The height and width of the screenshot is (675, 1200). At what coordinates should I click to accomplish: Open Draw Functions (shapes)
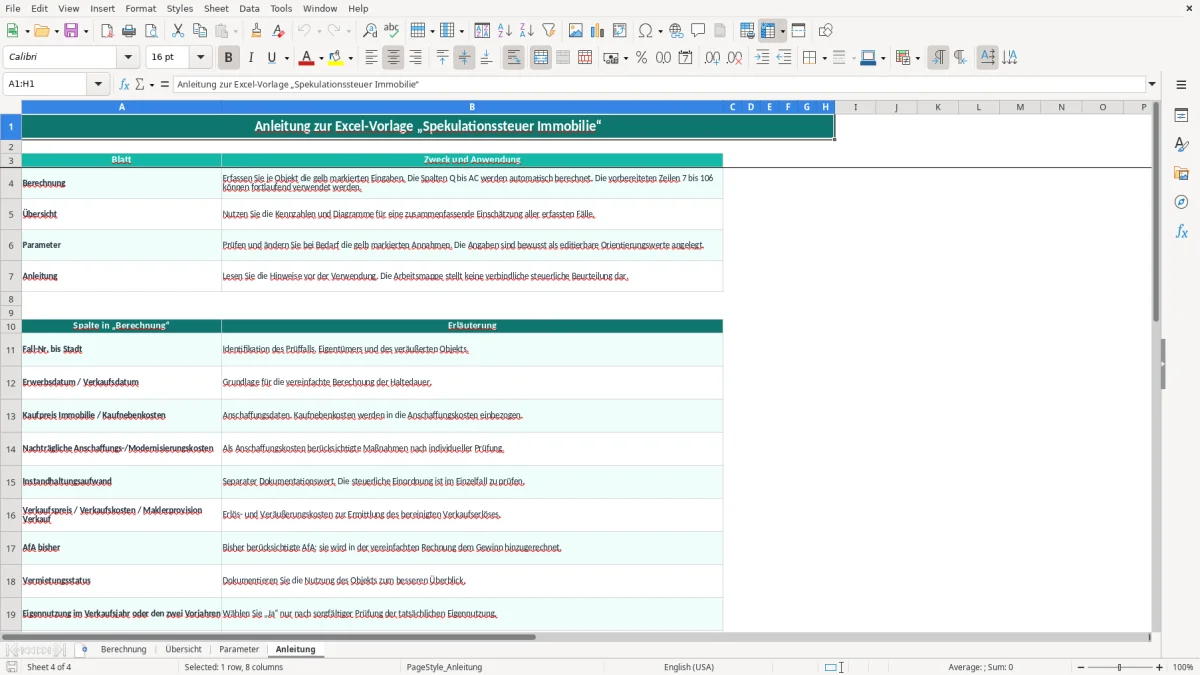pyautogui.click(x=825, y=31)
